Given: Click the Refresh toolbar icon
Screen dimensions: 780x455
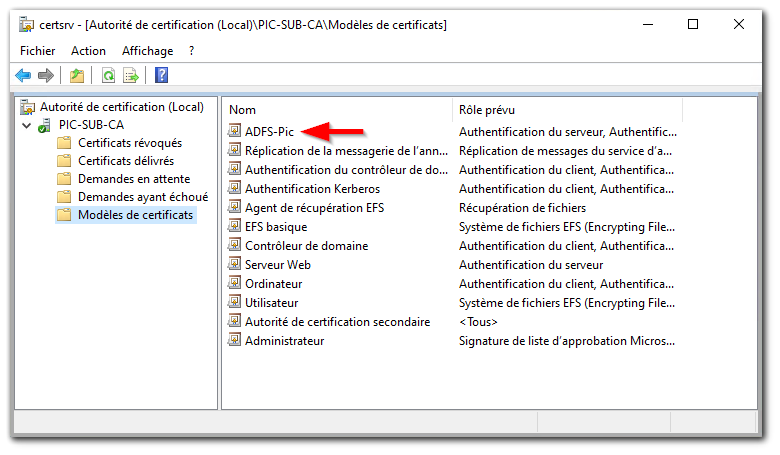Looking at the screenshot, I should [x=108, y=76].
